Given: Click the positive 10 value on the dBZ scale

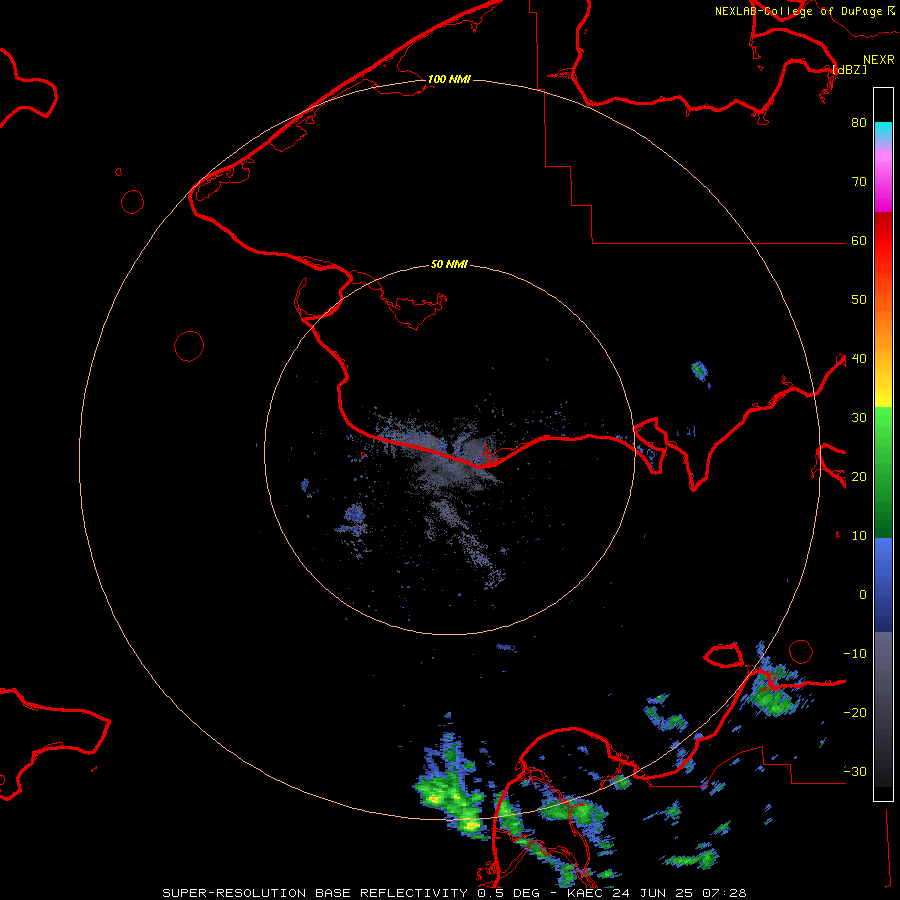Looking at the screenshot, I should [859, 536].
